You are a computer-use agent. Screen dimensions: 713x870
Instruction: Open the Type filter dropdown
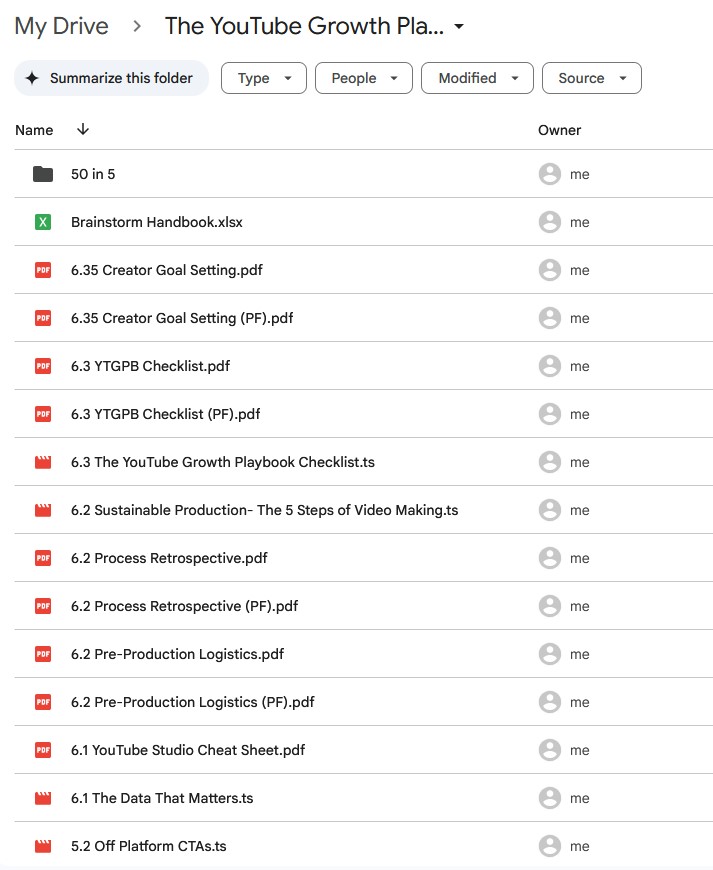coord(263,78)
